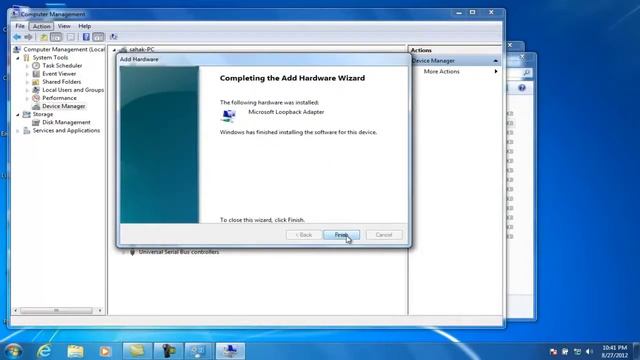Screen dimensions: 640x360
Task: Click the search icon in background window
Action: tap(527, 73)
